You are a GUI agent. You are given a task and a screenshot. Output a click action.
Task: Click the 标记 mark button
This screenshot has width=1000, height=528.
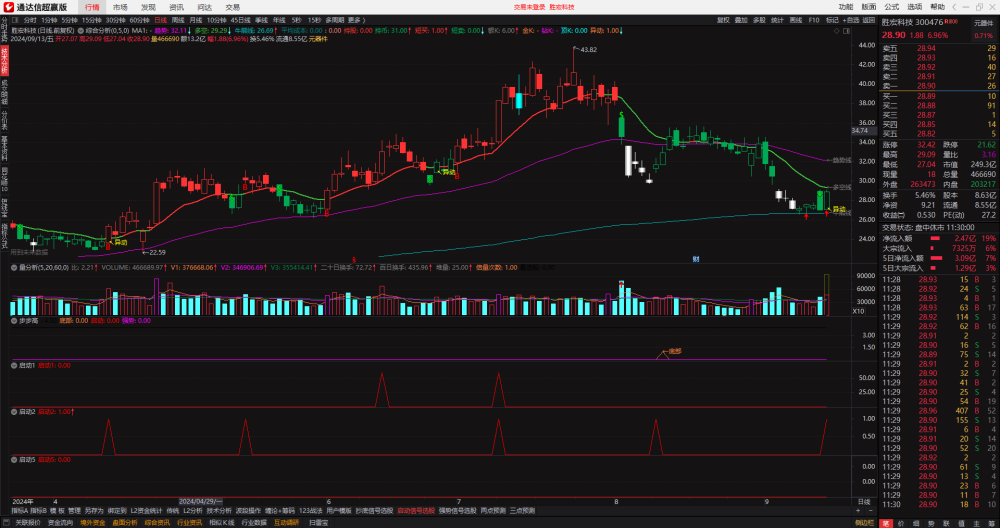(832, 20)
